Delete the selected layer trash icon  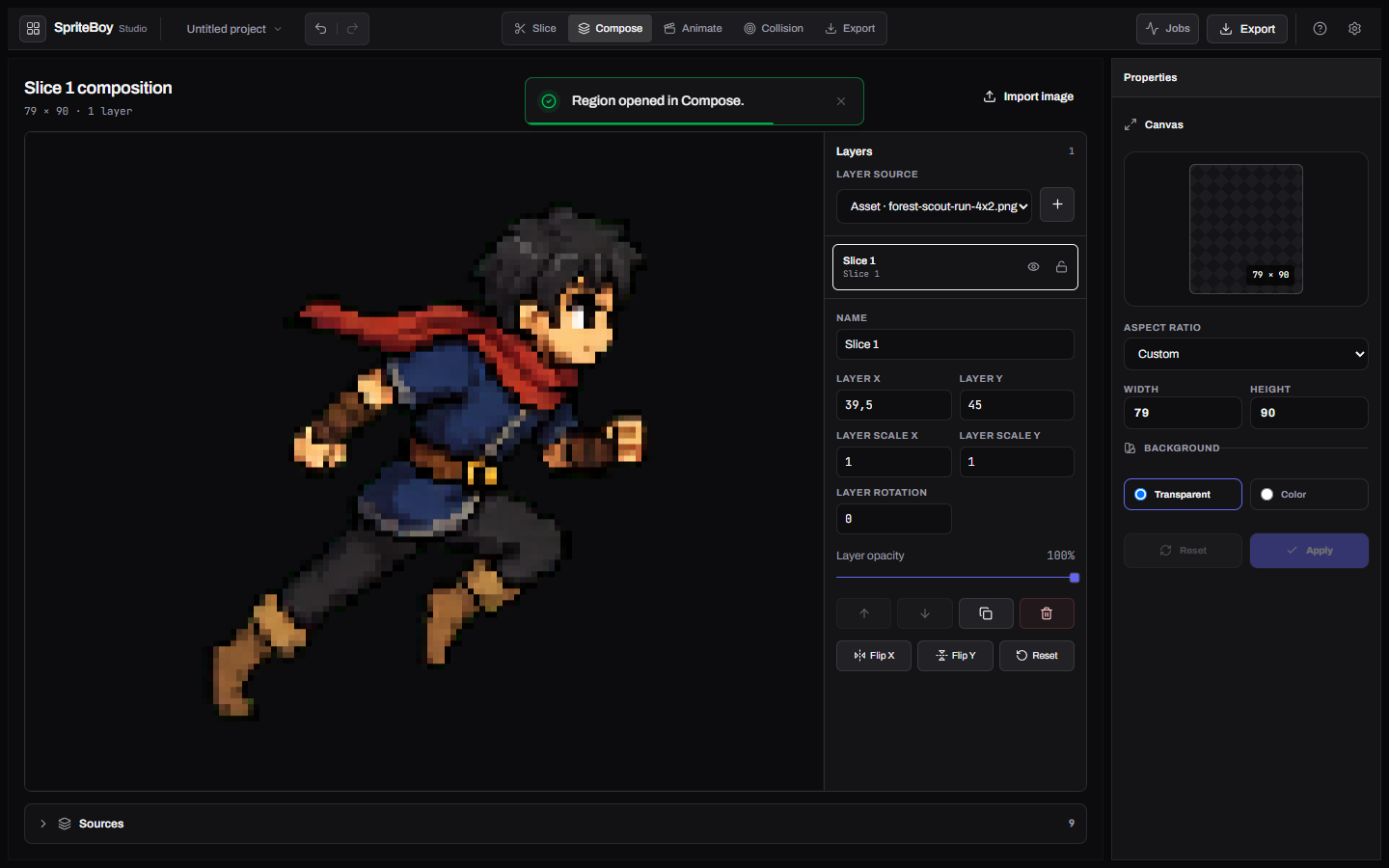tap(1047, 613)
